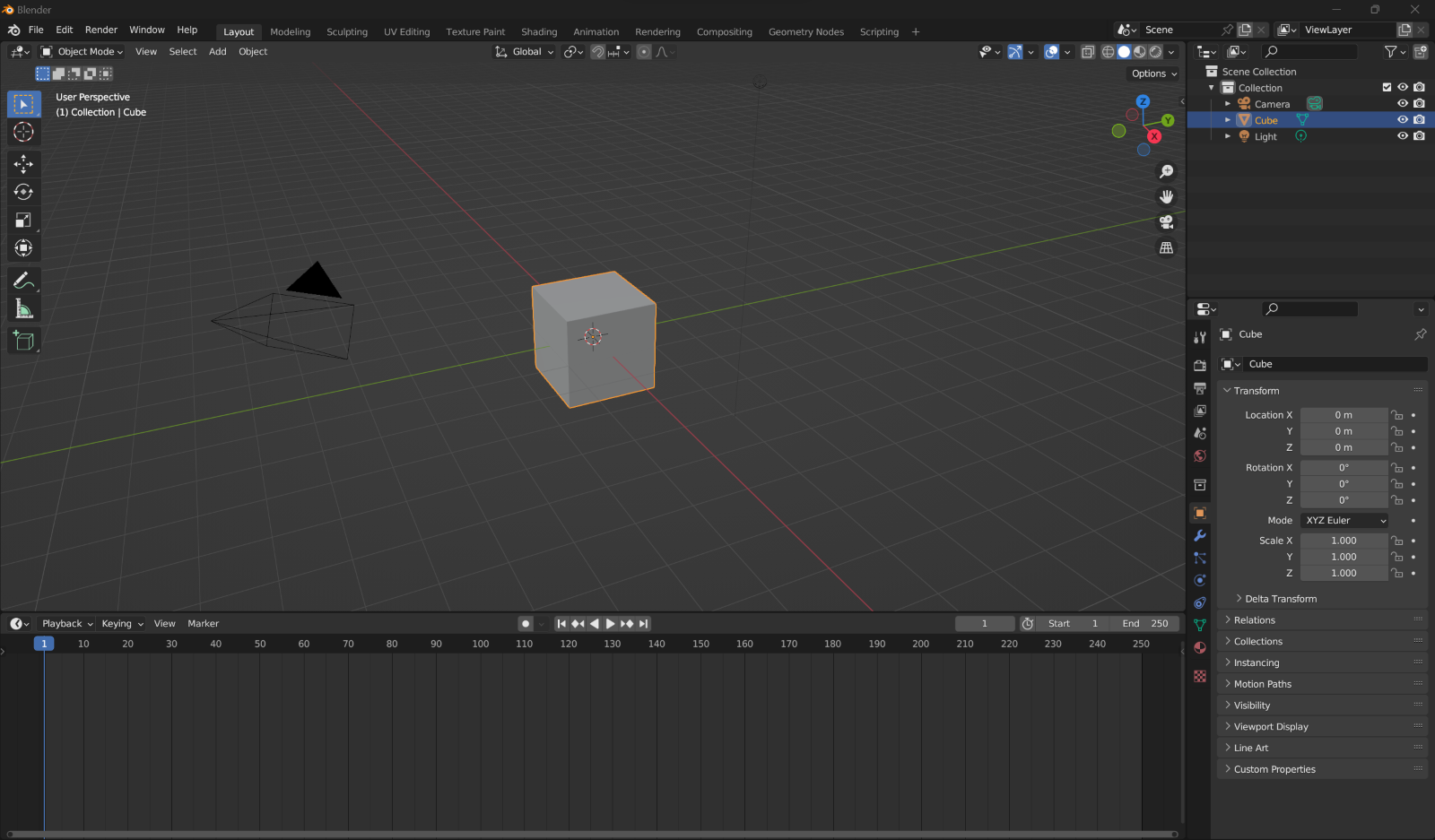Select the Measure tool
The height and width of the screenshot is (840, 1435).
(x=24, y=309)
